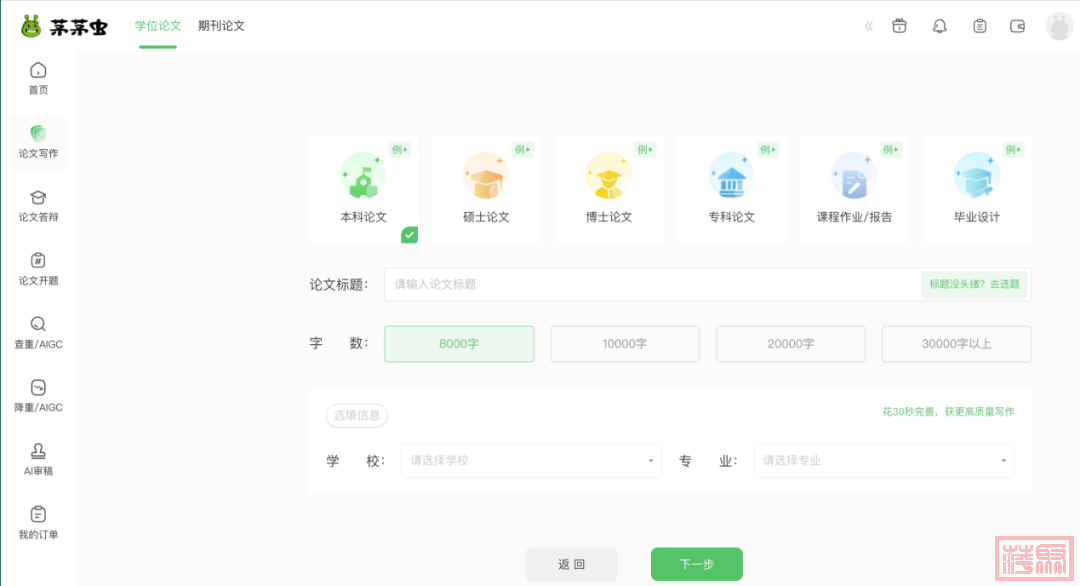Click the notification bell icon

point(939,26)
